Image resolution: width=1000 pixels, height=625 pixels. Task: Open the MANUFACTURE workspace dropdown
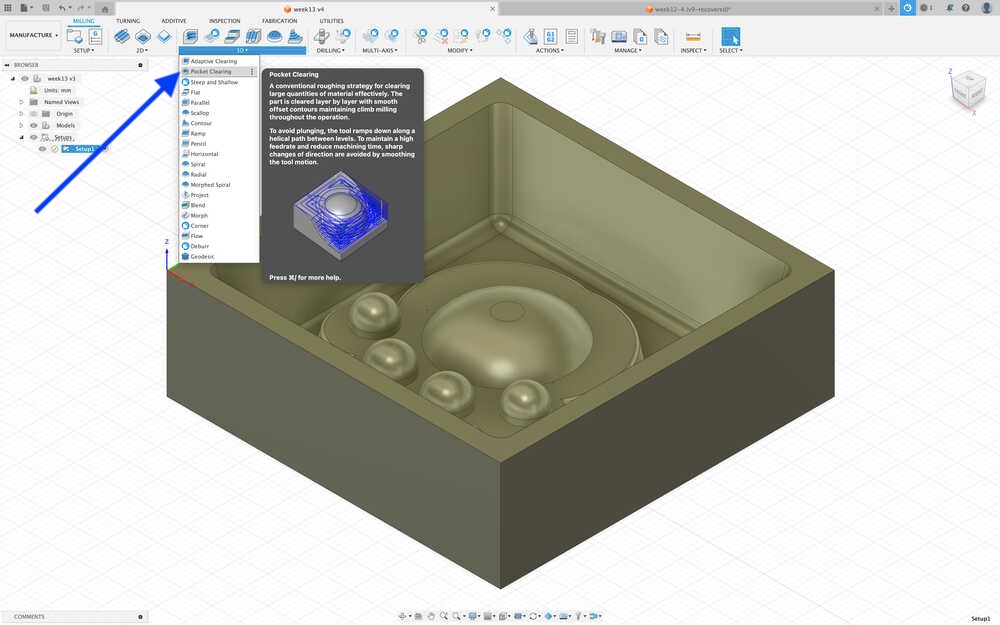pos(33,35)
